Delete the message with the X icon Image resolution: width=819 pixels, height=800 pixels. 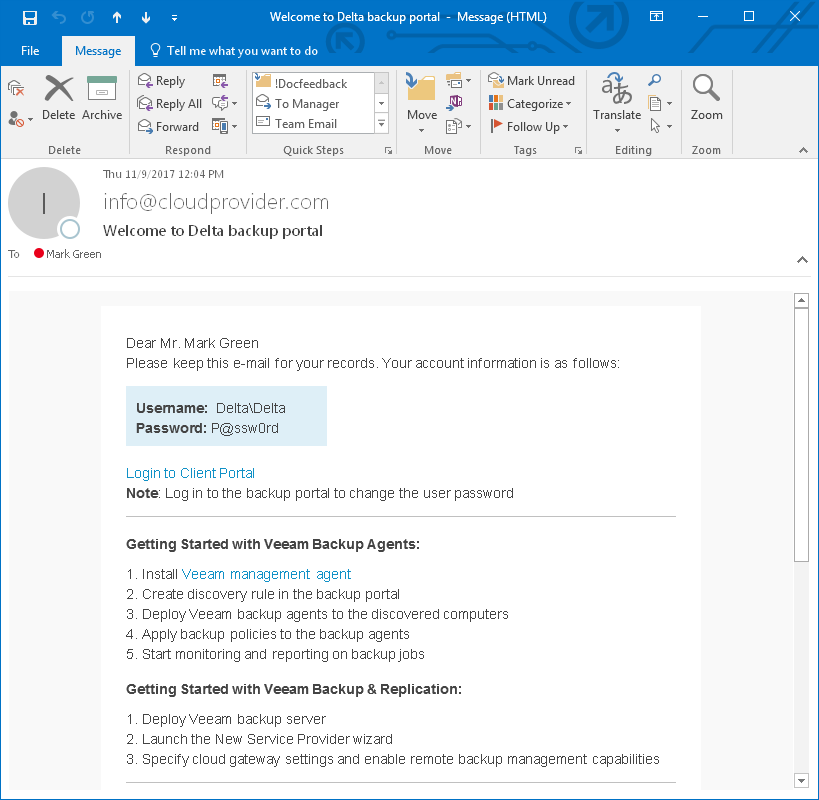[58, 98]
